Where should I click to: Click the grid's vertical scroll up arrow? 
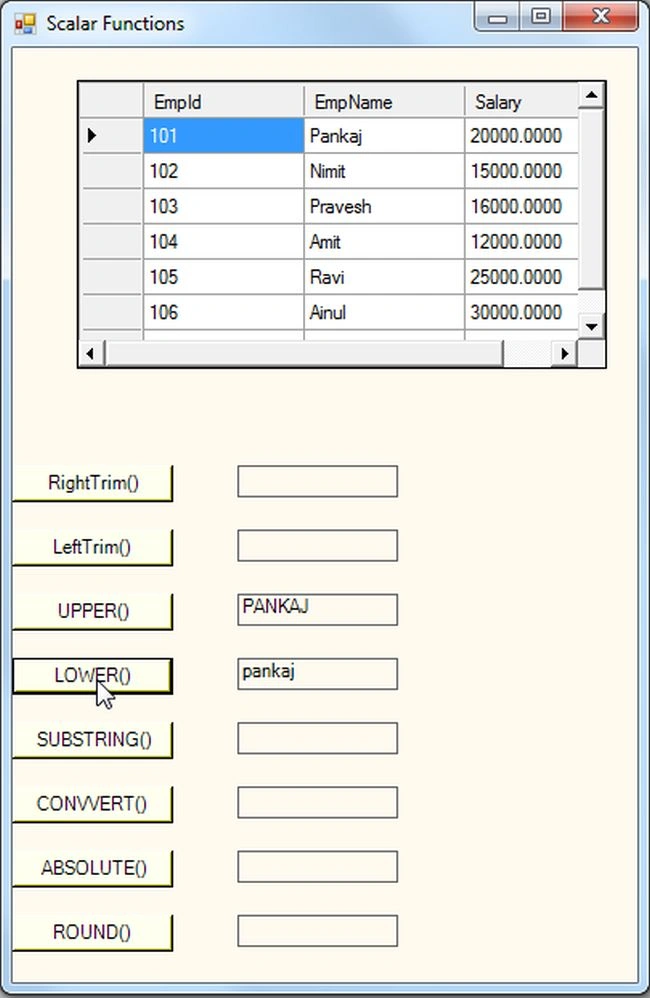[591, 95]
